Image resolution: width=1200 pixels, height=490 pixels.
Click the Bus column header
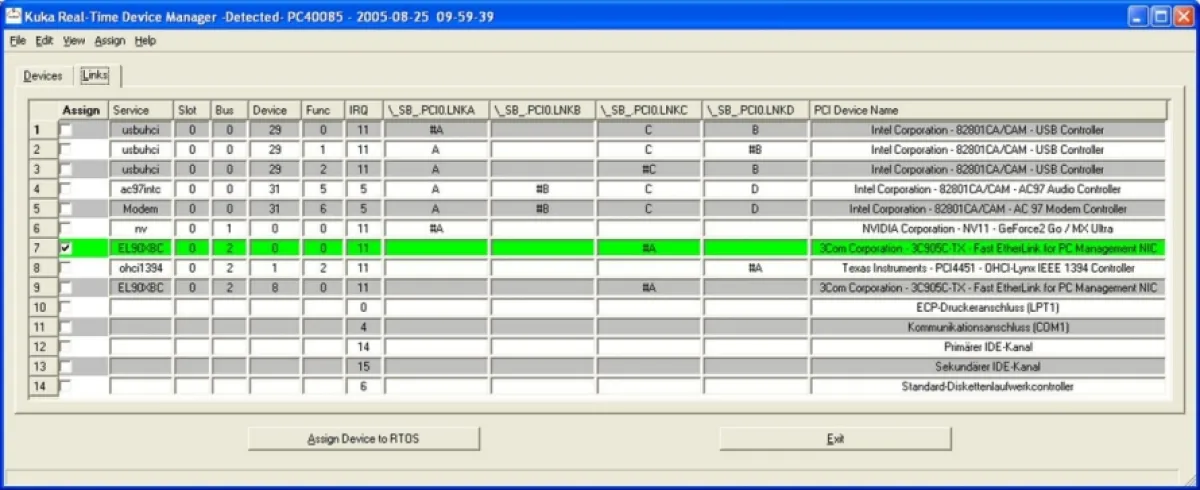coord(230,110)
